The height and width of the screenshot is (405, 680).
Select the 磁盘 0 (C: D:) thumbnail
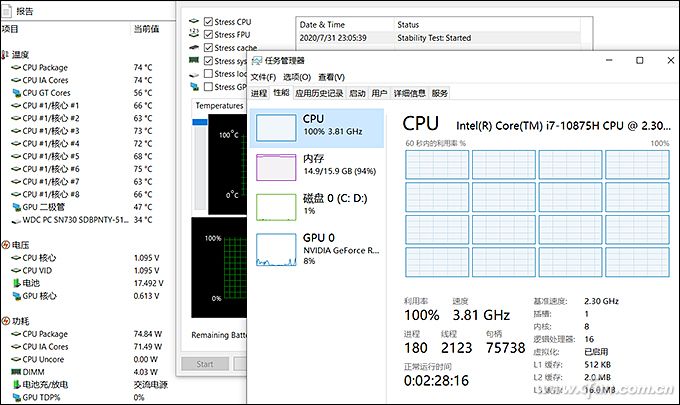click(276, 207)
